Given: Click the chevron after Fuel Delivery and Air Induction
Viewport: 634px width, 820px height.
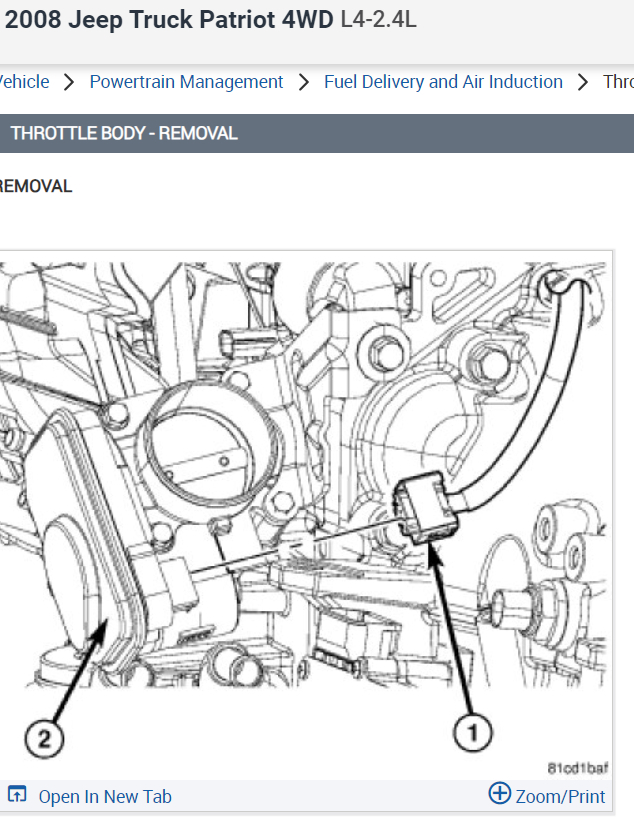Looking at the screenshot, I should 583,83.
